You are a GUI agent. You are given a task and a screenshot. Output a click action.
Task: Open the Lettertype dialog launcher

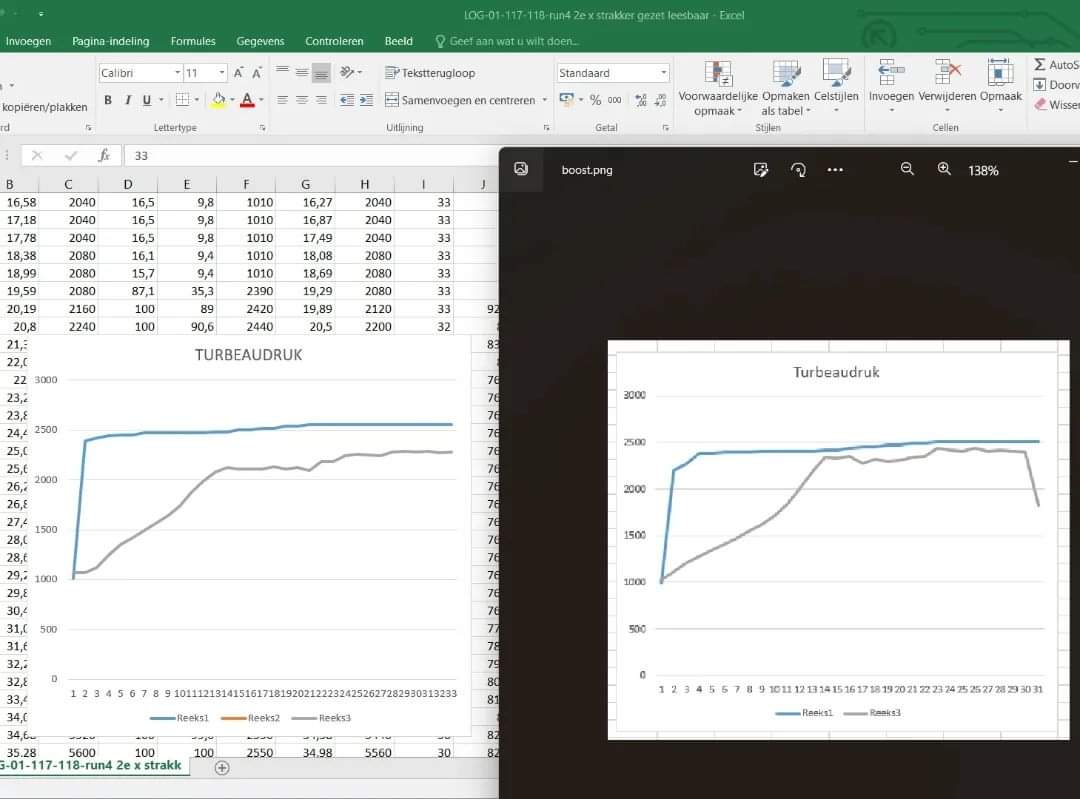pyautogui.click(x=262, y=127)
